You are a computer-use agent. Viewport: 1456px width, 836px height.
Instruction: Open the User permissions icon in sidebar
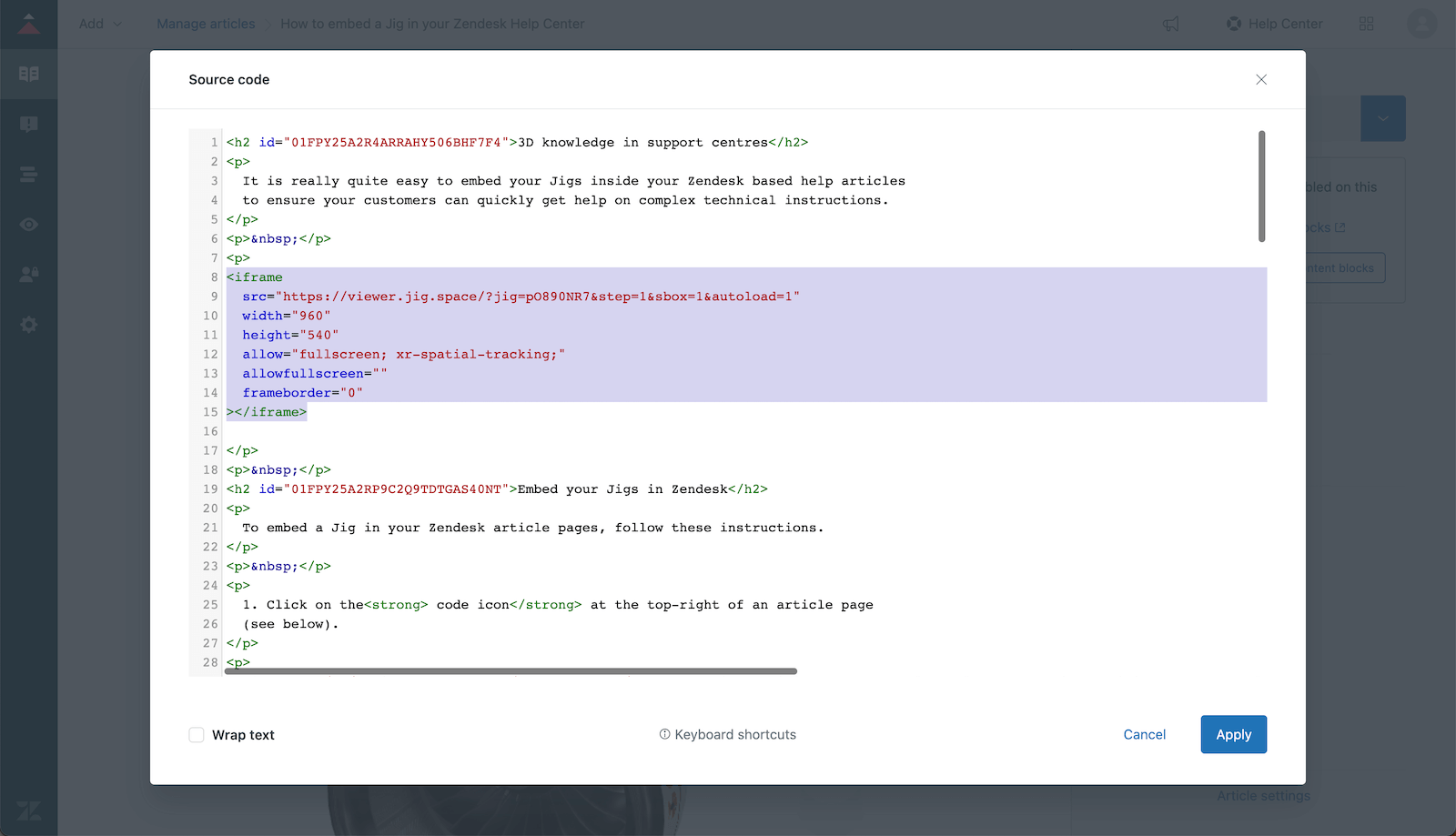pos(29,274)
